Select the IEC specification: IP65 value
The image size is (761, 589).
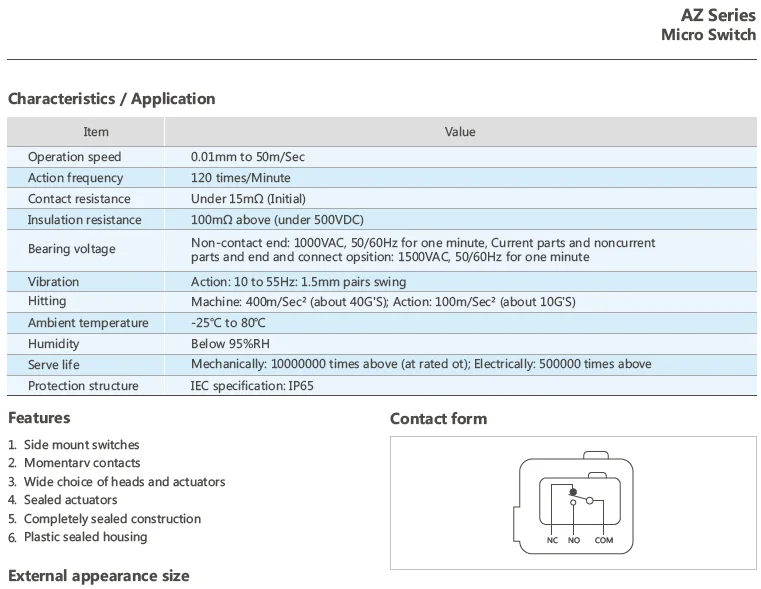[252, 386]
